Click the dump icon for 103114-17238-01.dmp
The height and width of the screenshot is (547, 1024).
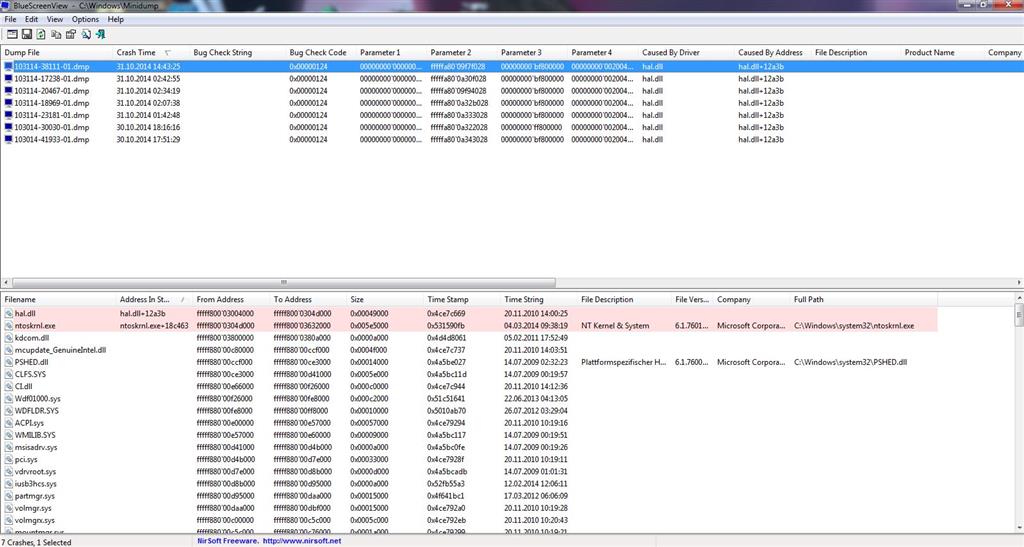coord(8,78)
